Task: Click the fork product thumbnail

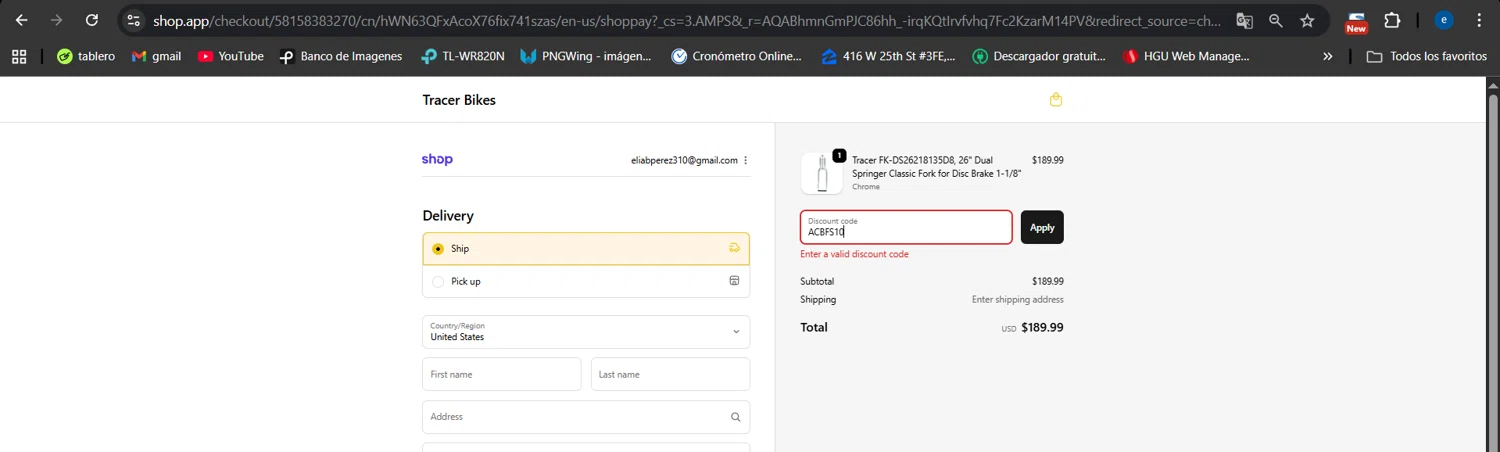Action: [x=822, y=173]
